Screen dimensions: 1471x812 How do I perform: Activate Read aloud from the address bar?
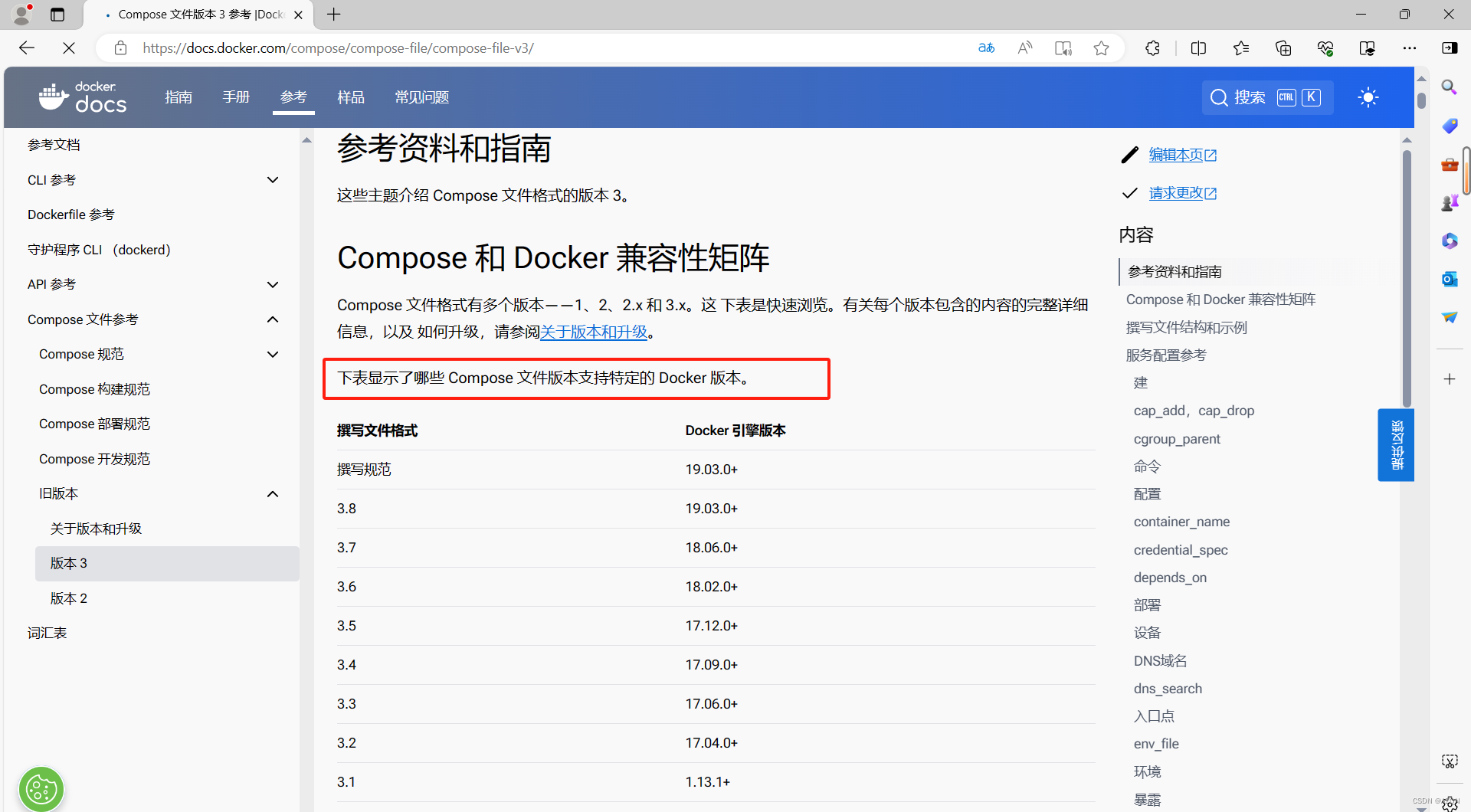point(1025,47)
